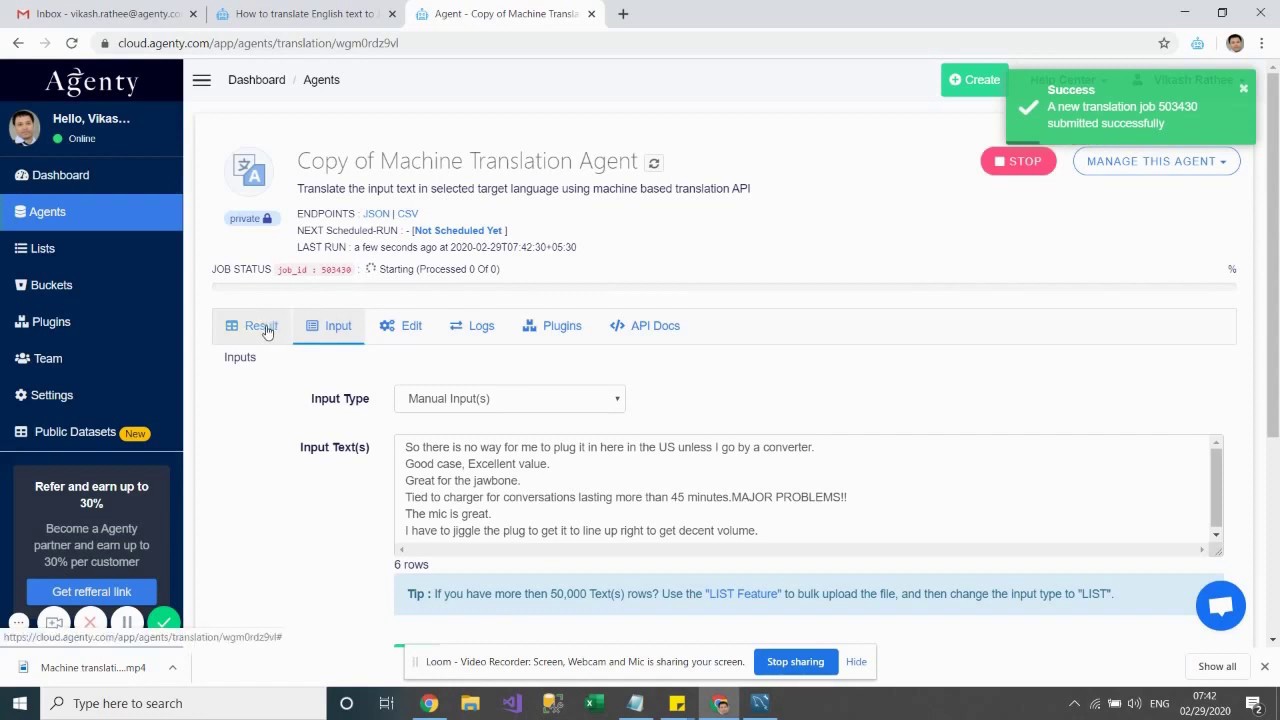Stop the running agent job

coord(1018,161)
